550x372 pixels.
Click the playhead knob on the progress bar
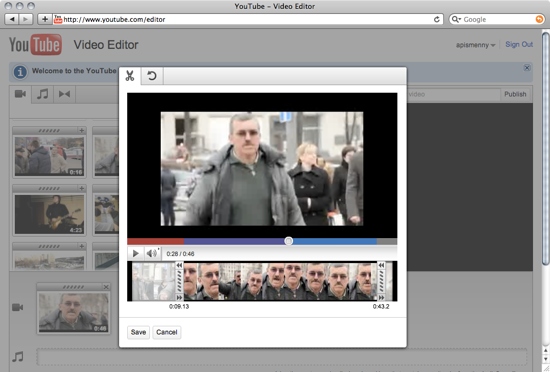pos(288,241)
